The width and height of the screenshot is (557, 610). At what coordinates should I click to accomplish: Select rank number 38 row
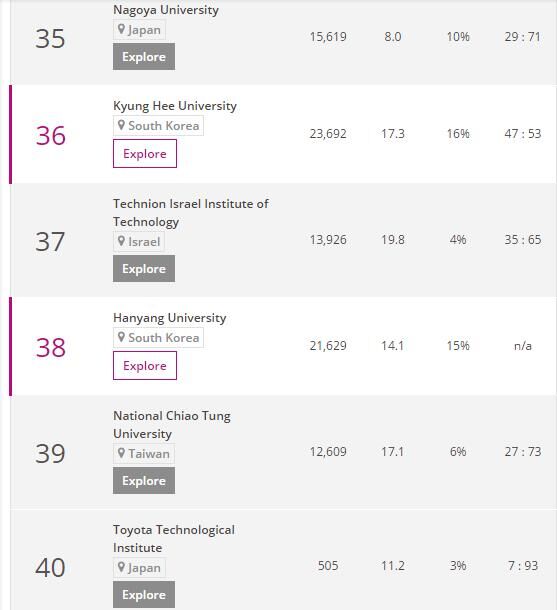click(x=283, y=347)
